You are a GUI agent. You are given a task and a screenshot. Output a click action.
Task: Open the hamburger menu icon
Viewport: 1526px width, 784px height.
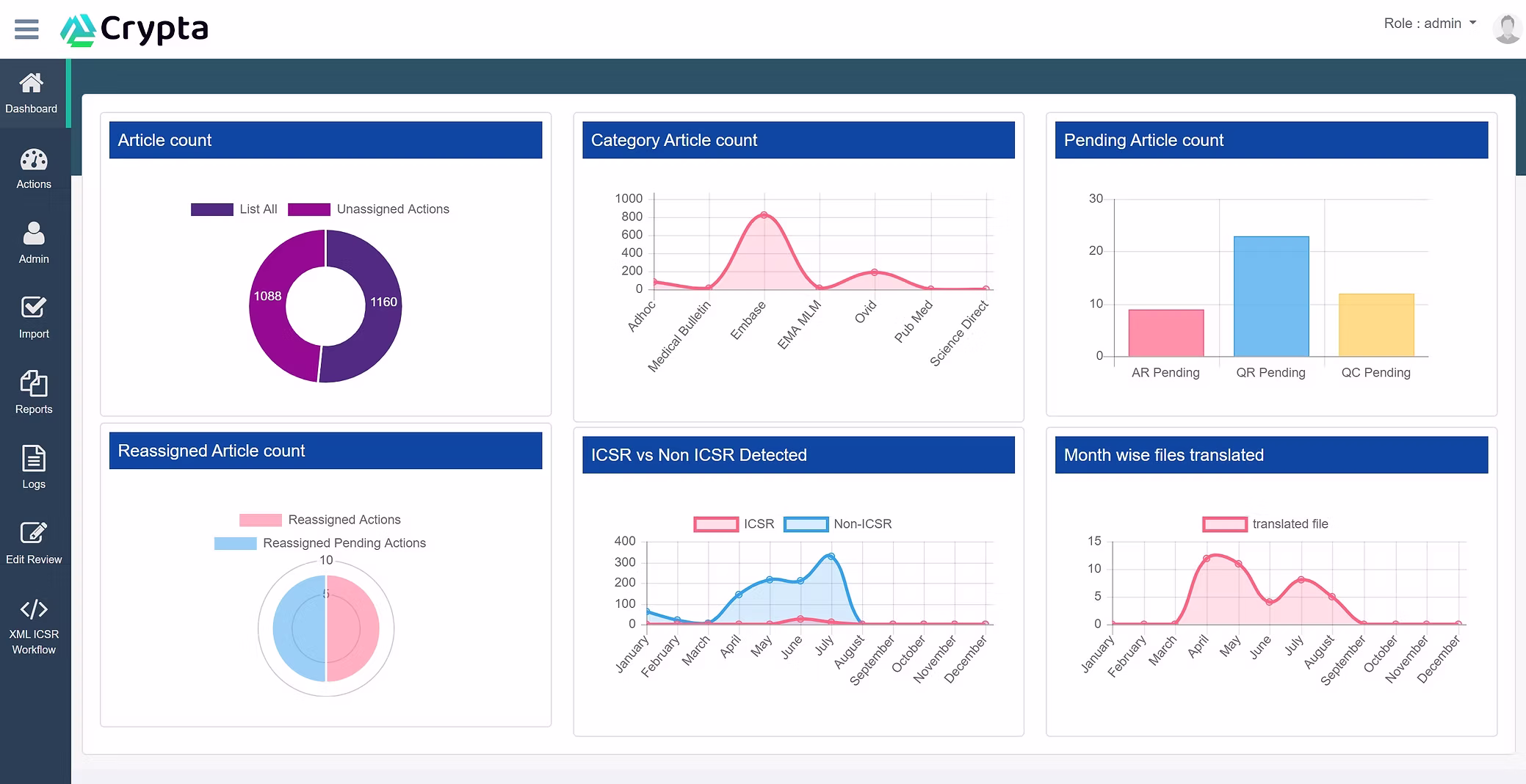pos(26,29)
